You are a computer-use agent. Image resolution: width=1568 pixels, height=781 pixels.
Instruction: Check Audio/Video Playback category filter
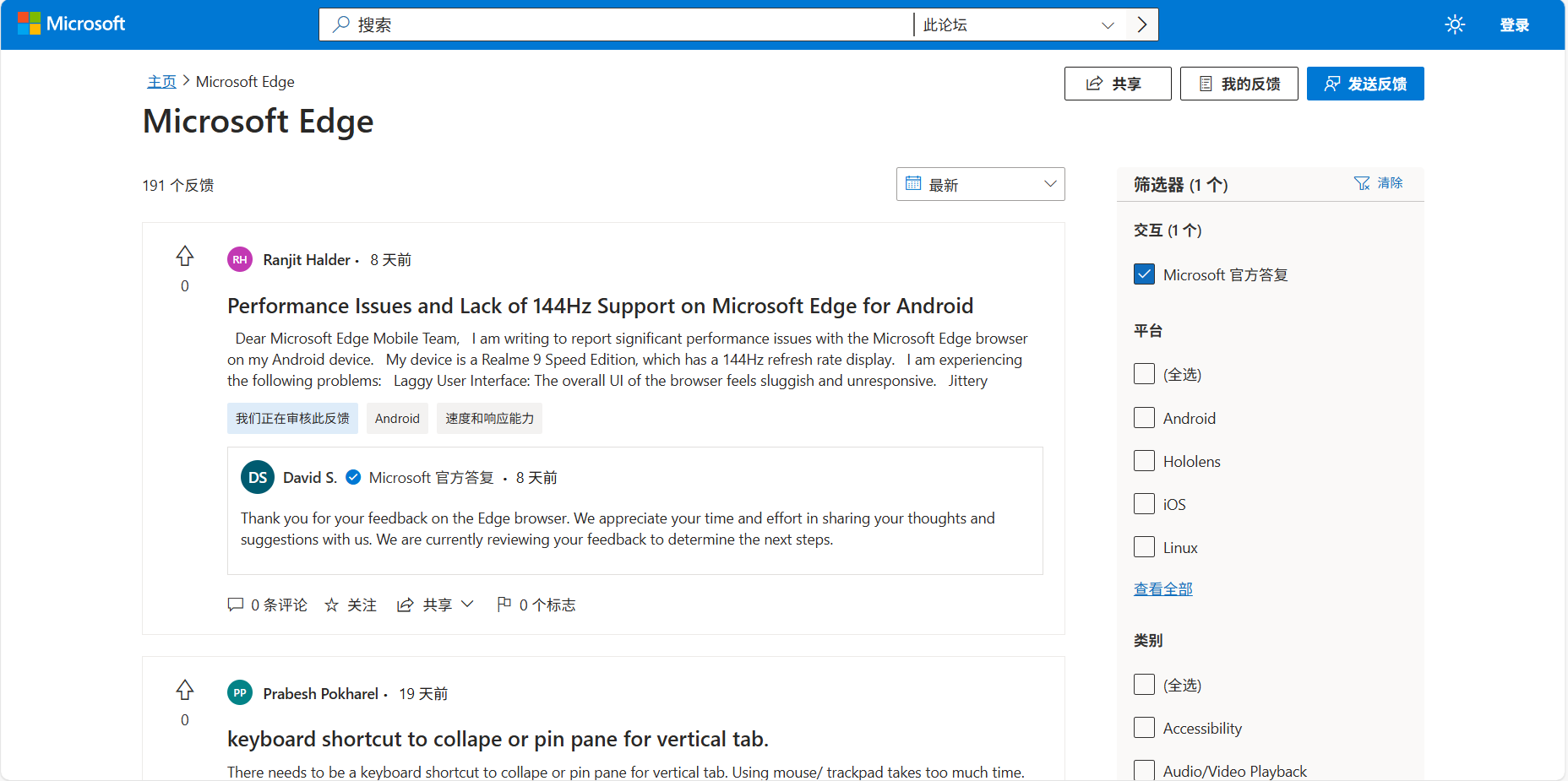click(x=1144, y=770)
